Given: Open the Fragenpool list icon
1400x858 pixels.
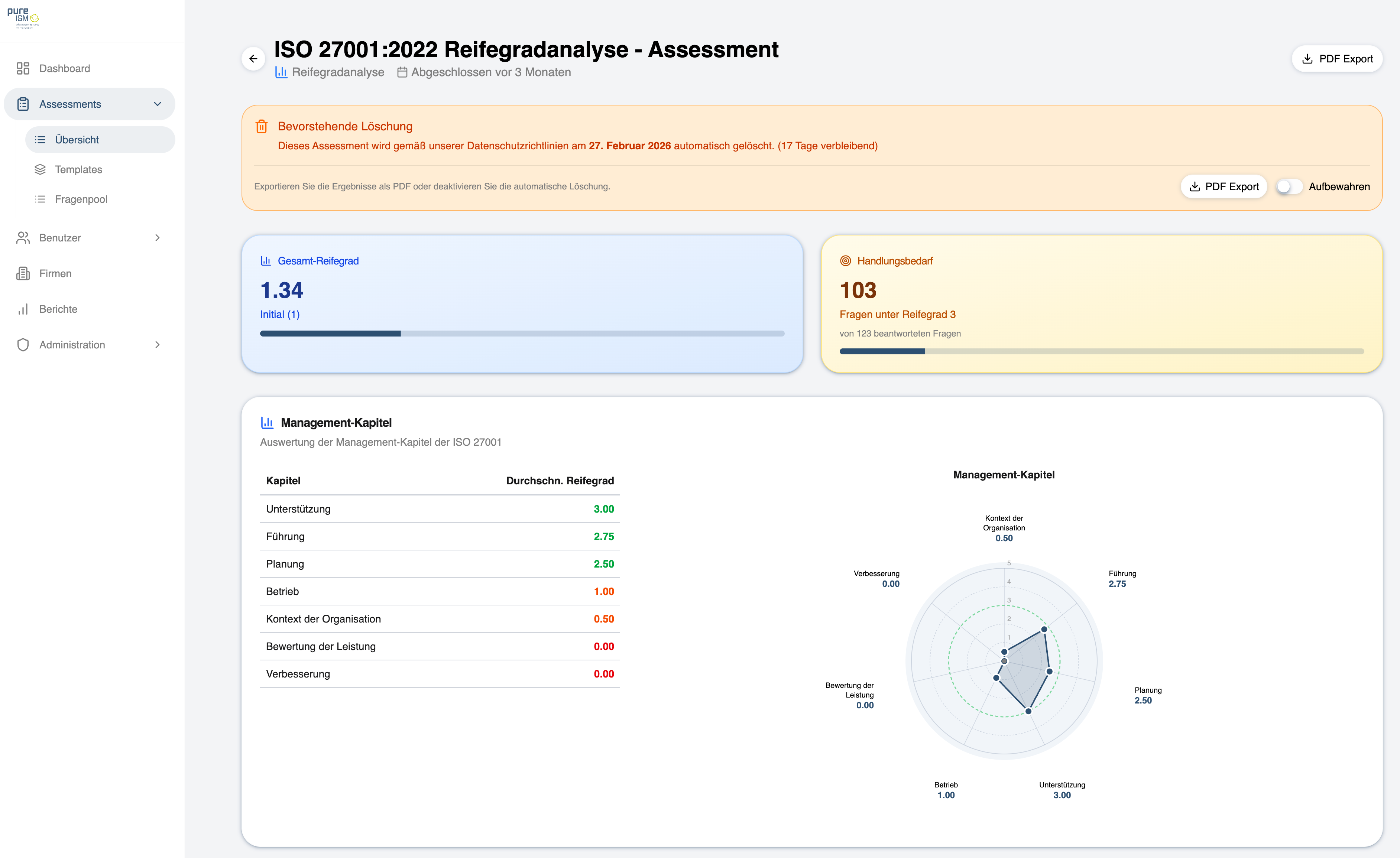Looking at the screenshot, I should tap(40, 199).
